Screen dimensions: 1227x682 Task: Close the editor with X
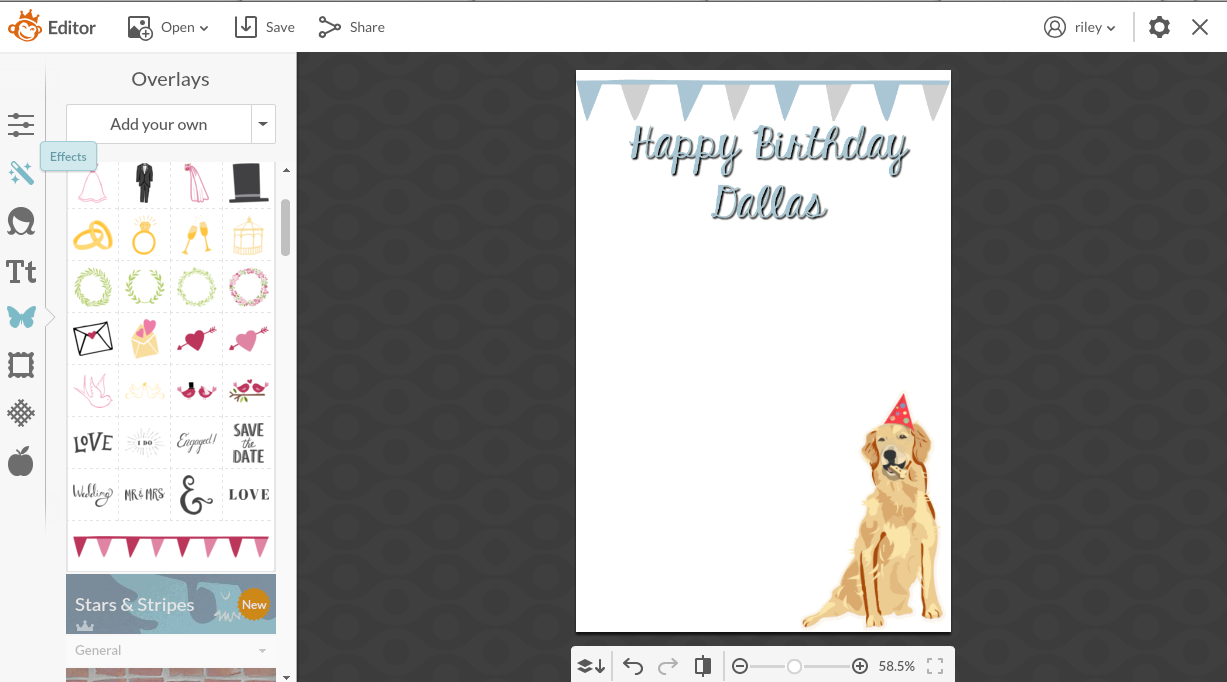coord(1200,27)
